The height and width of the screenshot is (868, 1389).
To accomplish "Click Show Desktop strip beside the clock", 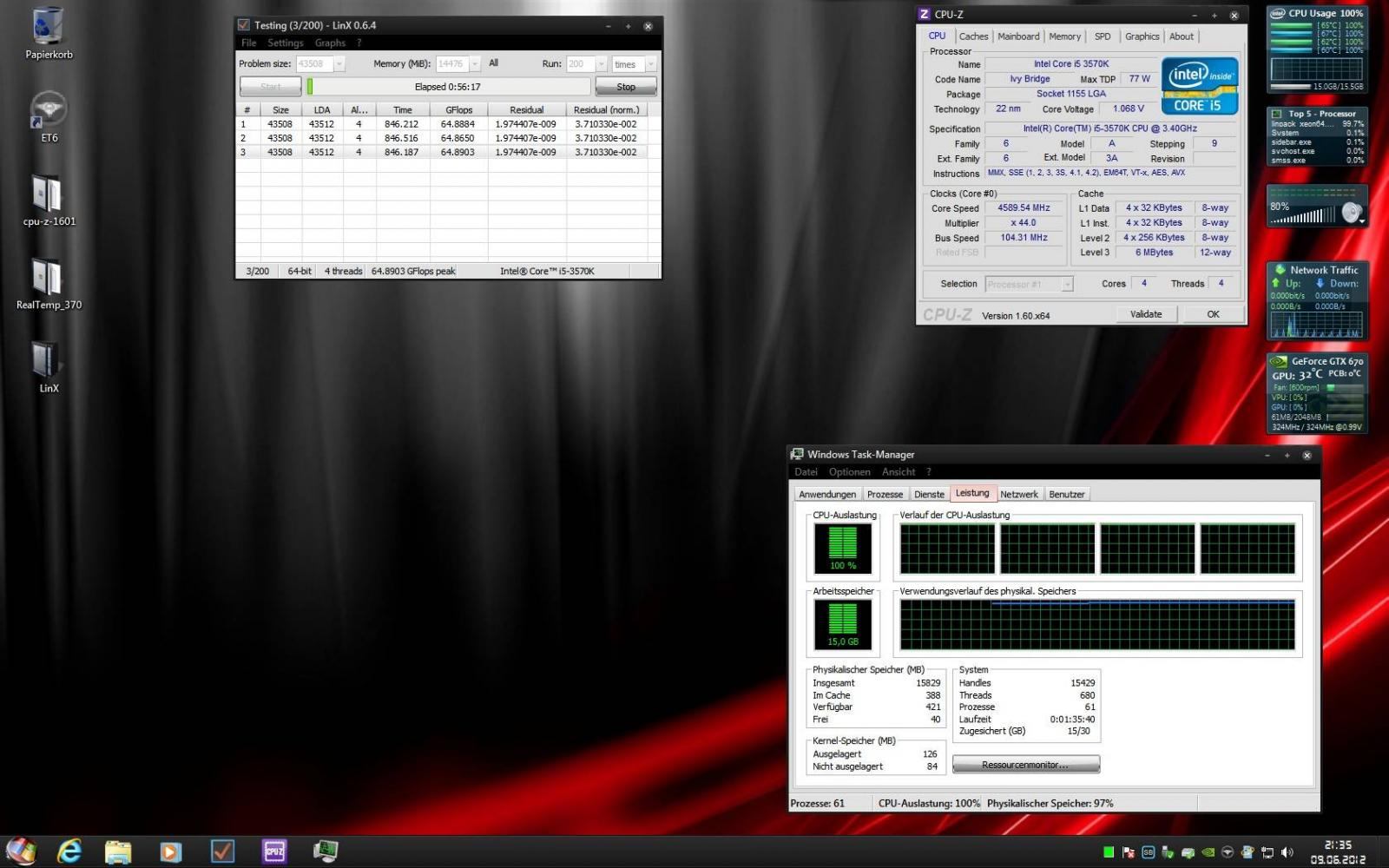I will click(1383, 852).
